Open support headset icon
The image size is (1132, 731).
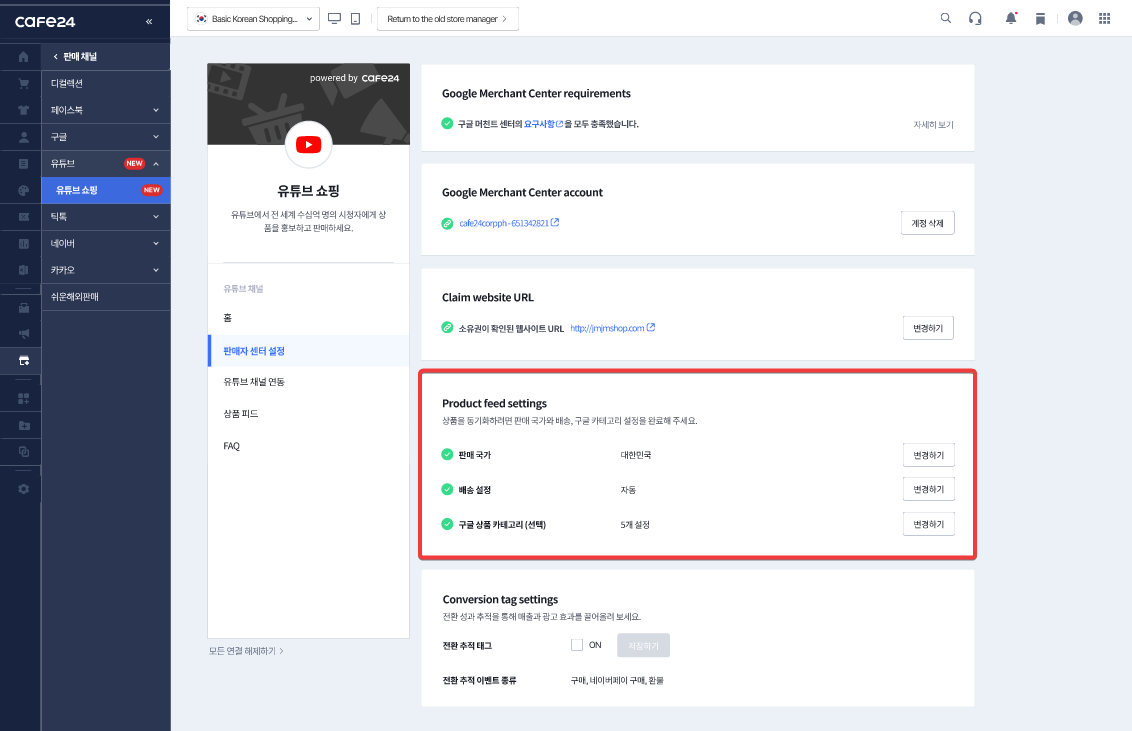(x=975, y=19)
